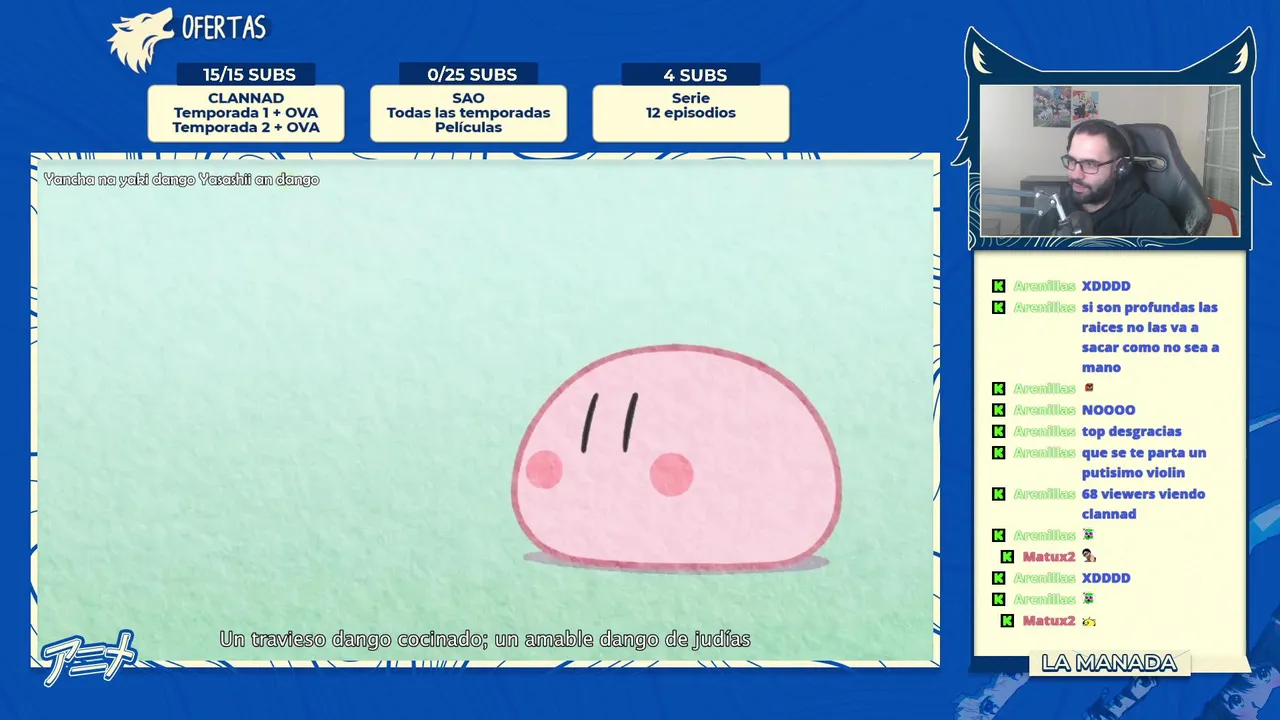1280x720 pixels.
Task: Click the face emote in Matux2's message above the lower XDDDD
Action: [x=1088, y=556]
